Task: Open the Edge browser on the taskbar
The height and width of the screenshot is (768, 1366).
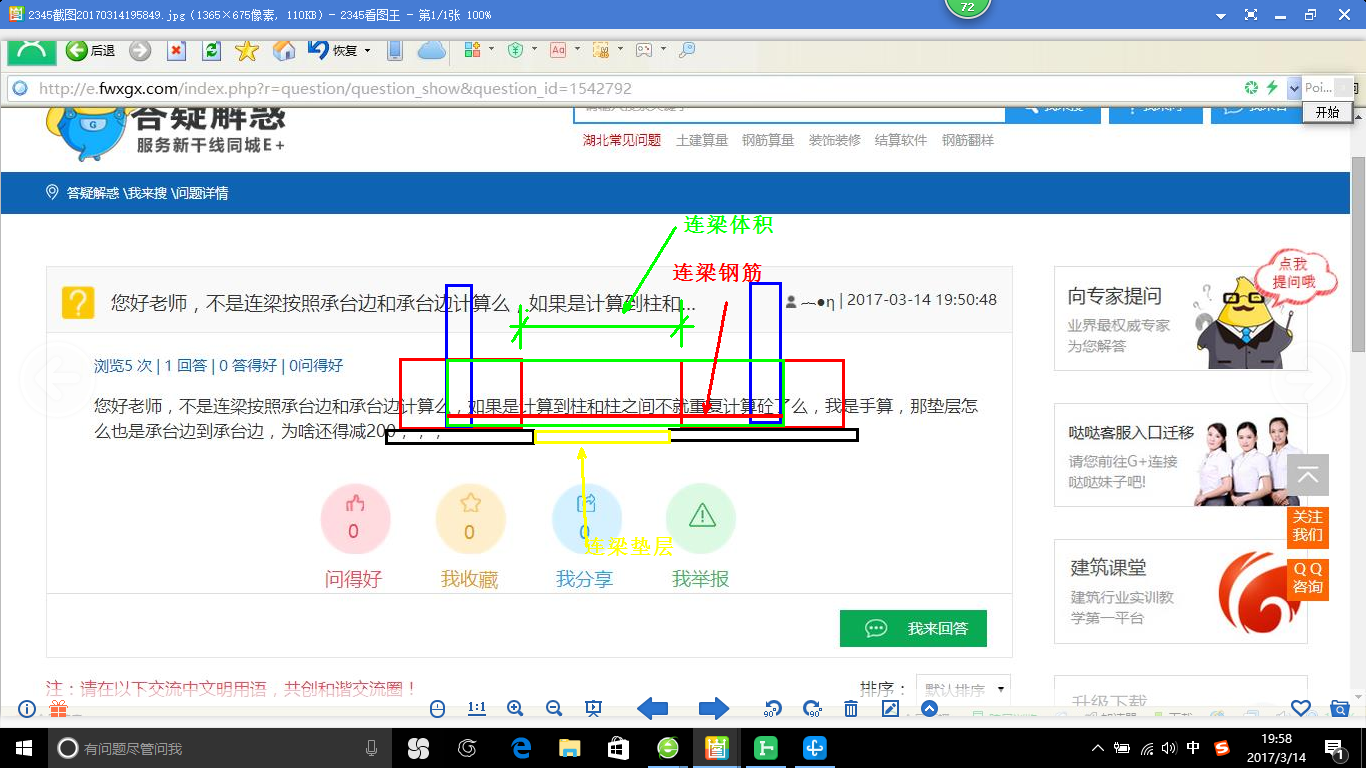Action: click(x=520, y=748)
